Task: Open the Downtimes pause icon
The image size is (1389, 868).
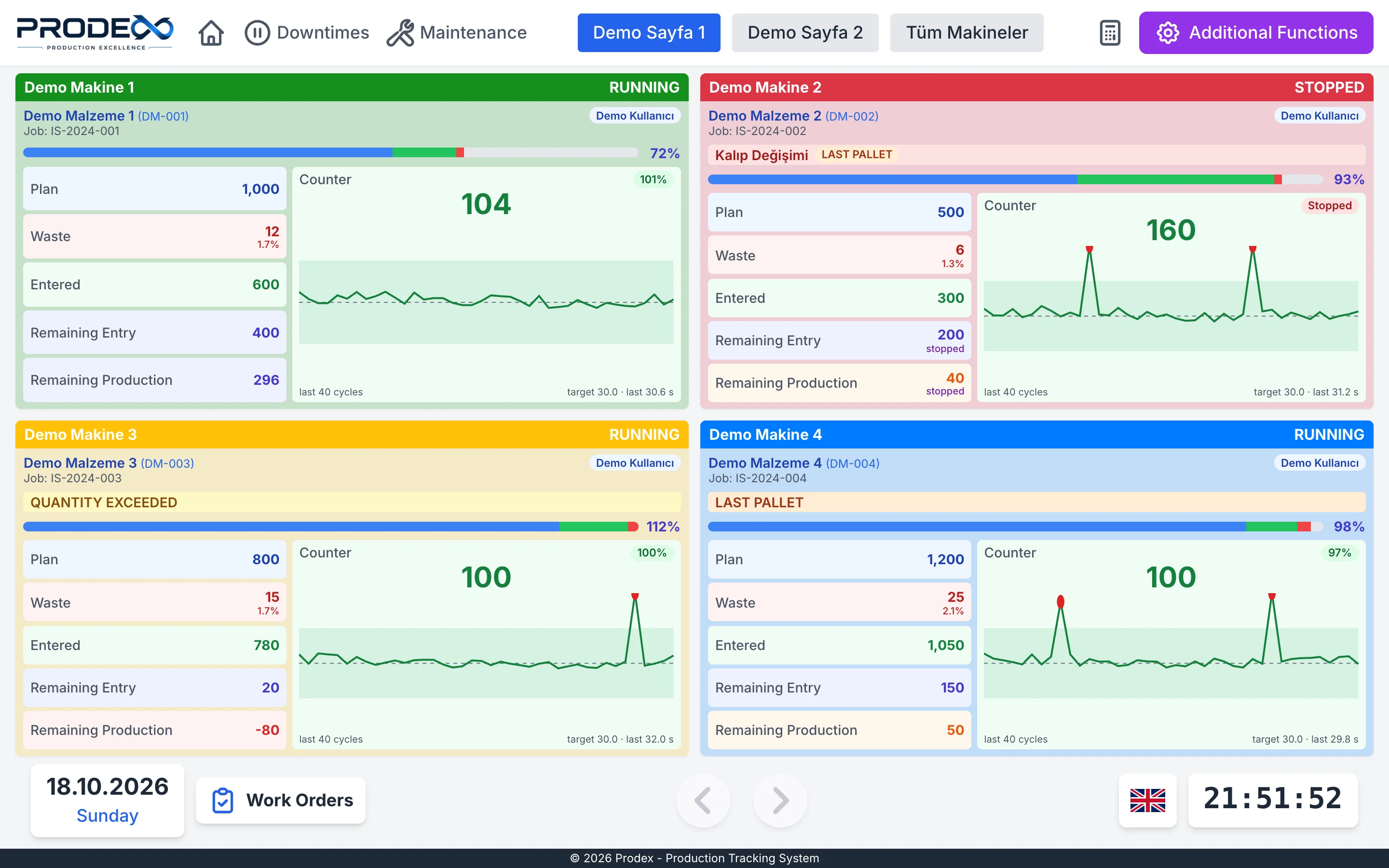Action: click(x=257, y=33)
